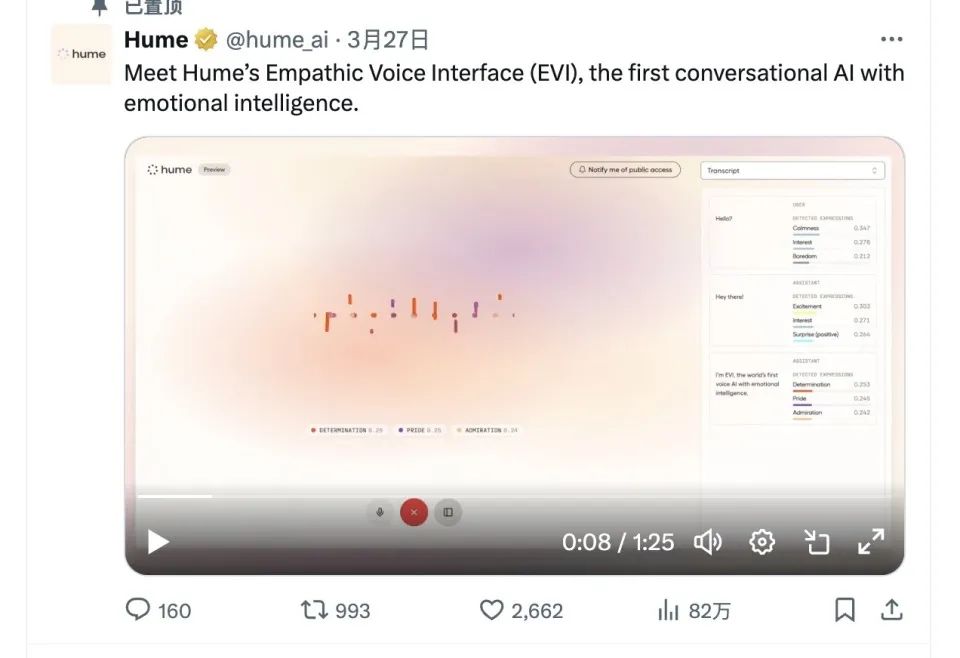Open video settings gear icon
960x658 pixels.
click(x=762, y=542)
